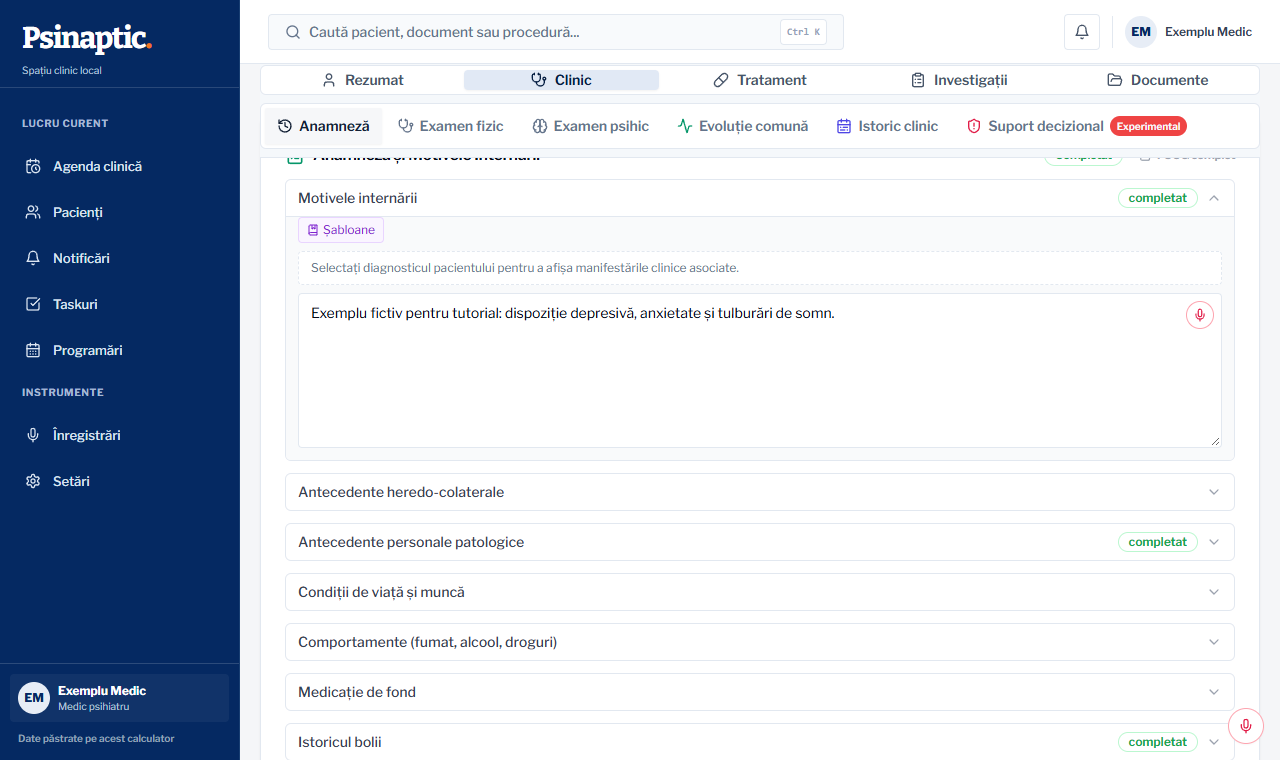Click the Psinaptic logo
The width and height of the screenshot is (1280, 760).
click(87, 38)
